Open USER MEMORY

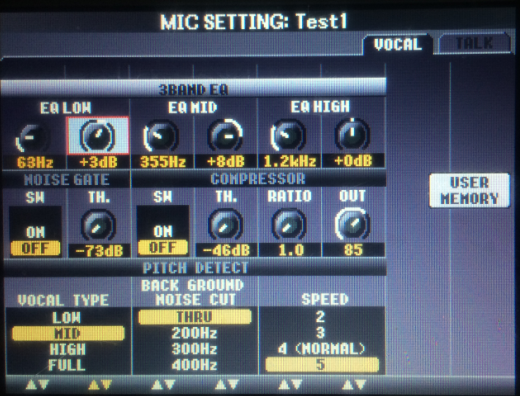click(x=469, y=191)
